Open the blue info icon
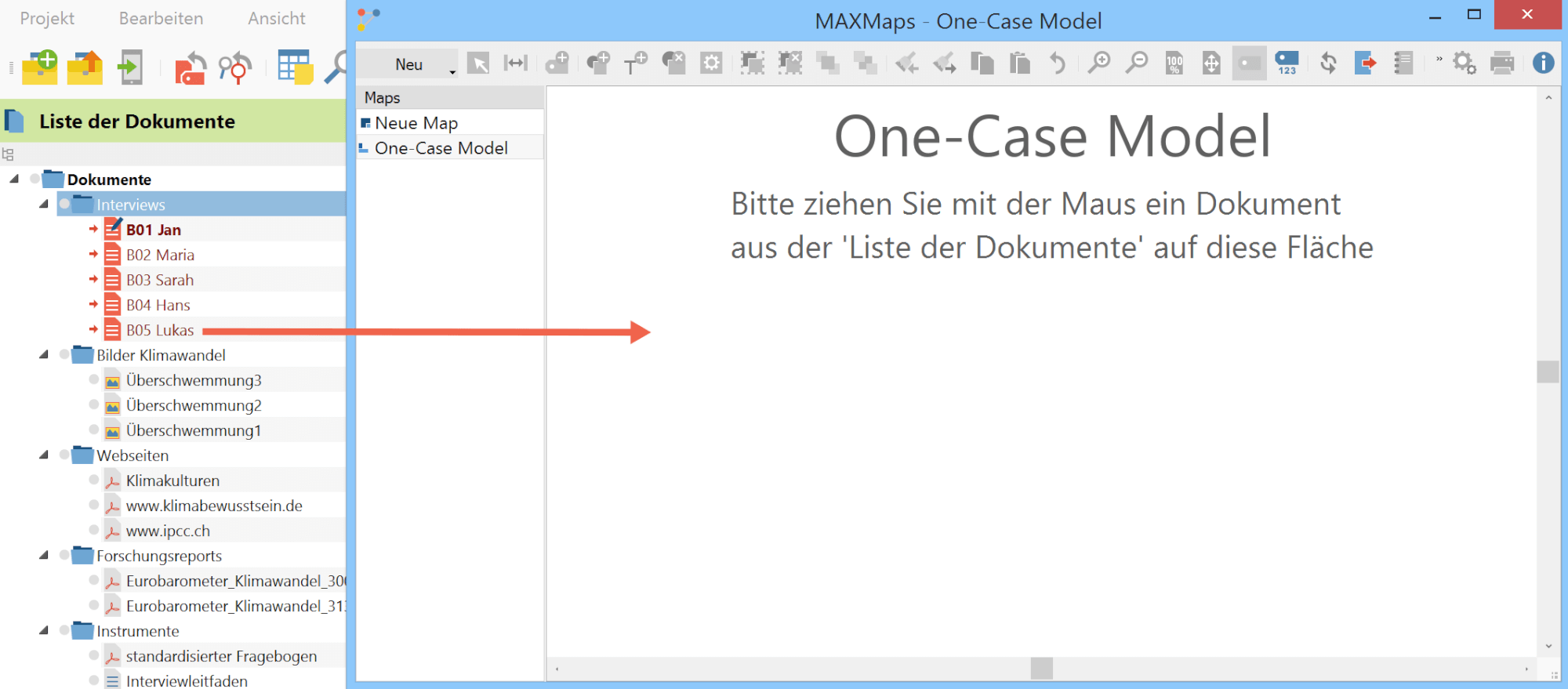Image resolution: width=1568 pixels, height=689 pixels. [1543, 63]
